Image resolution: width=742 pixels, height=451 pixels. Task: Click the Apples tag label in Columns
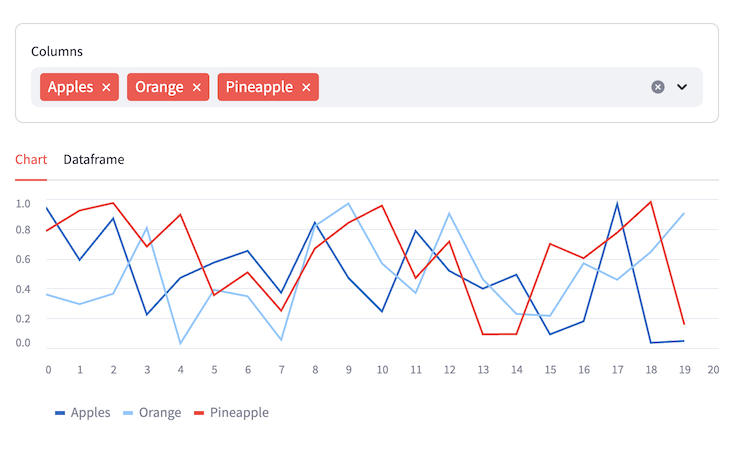70,87
